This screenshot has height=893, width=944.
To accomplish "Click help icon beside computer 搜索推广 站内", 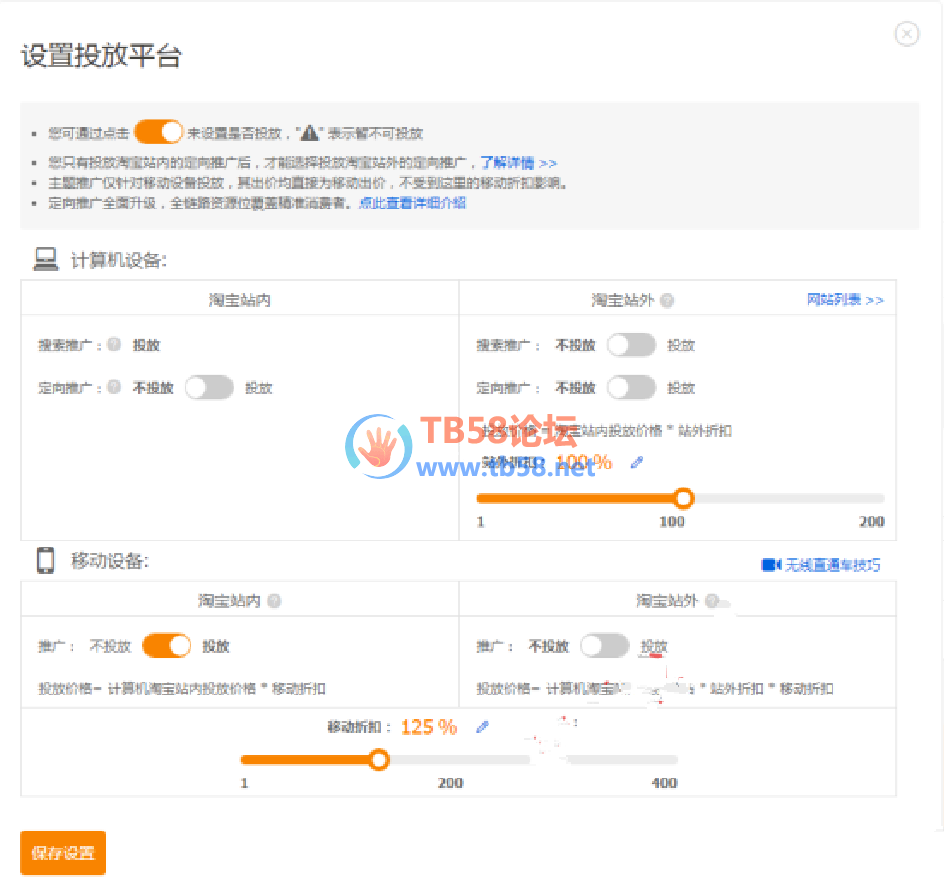I will (x=114, y=344).
